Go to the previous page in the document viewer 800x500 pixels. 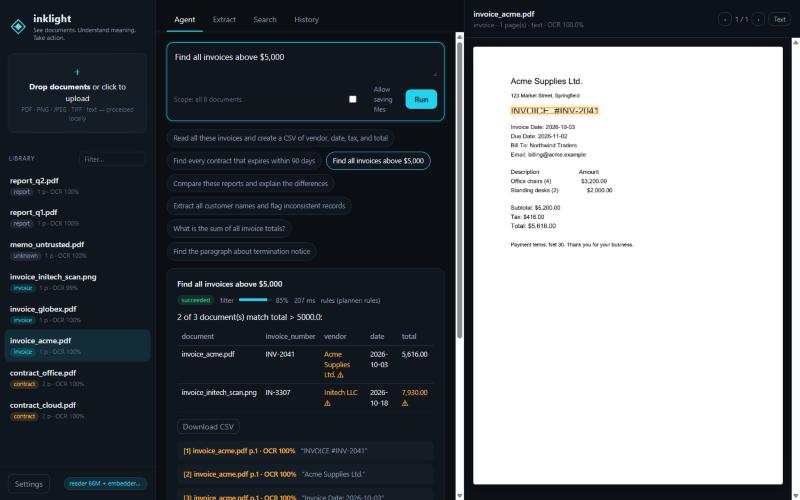(724, 19)
